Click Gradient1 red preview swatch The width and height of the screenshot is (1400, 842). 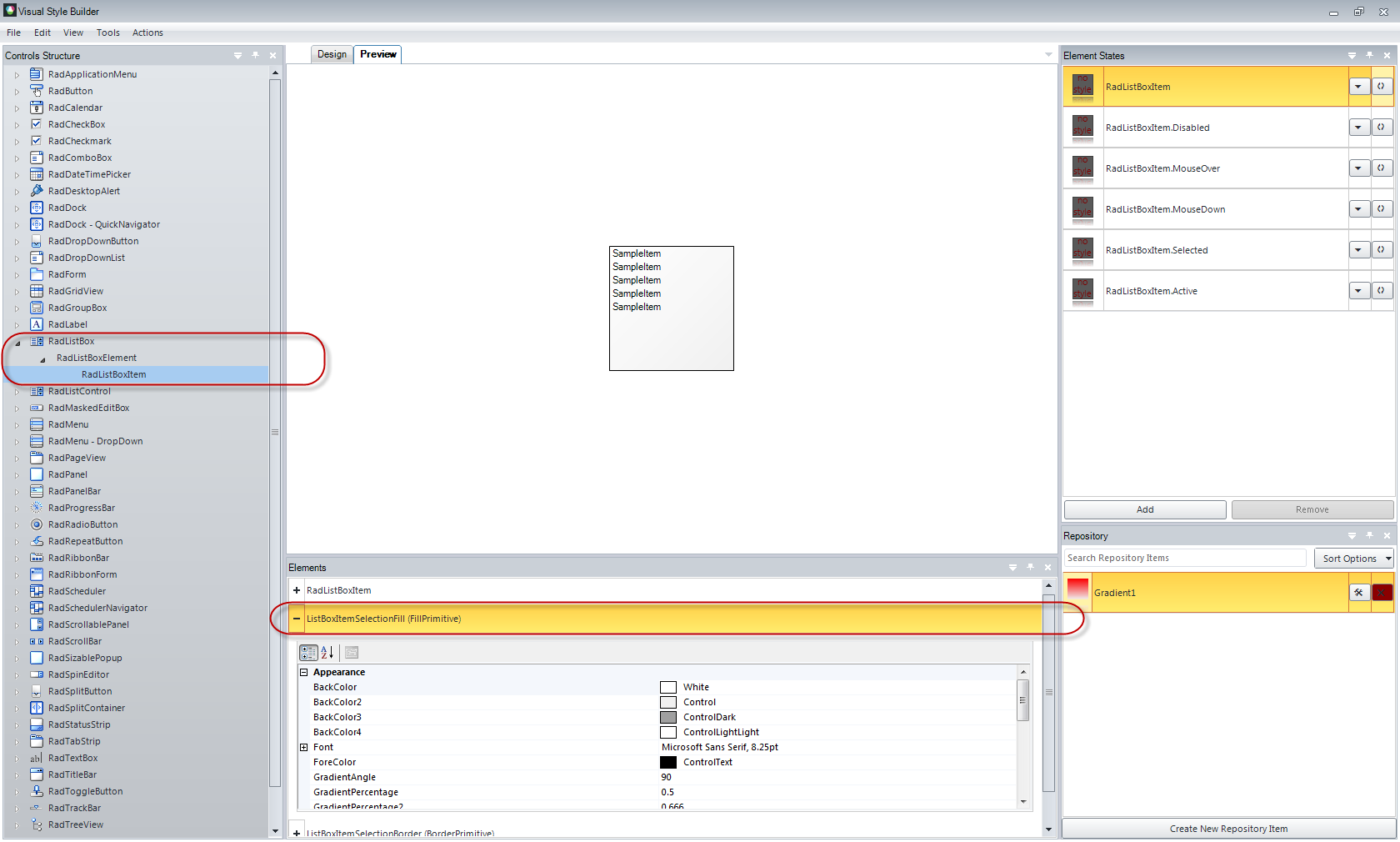click(x=1078, y=591)
